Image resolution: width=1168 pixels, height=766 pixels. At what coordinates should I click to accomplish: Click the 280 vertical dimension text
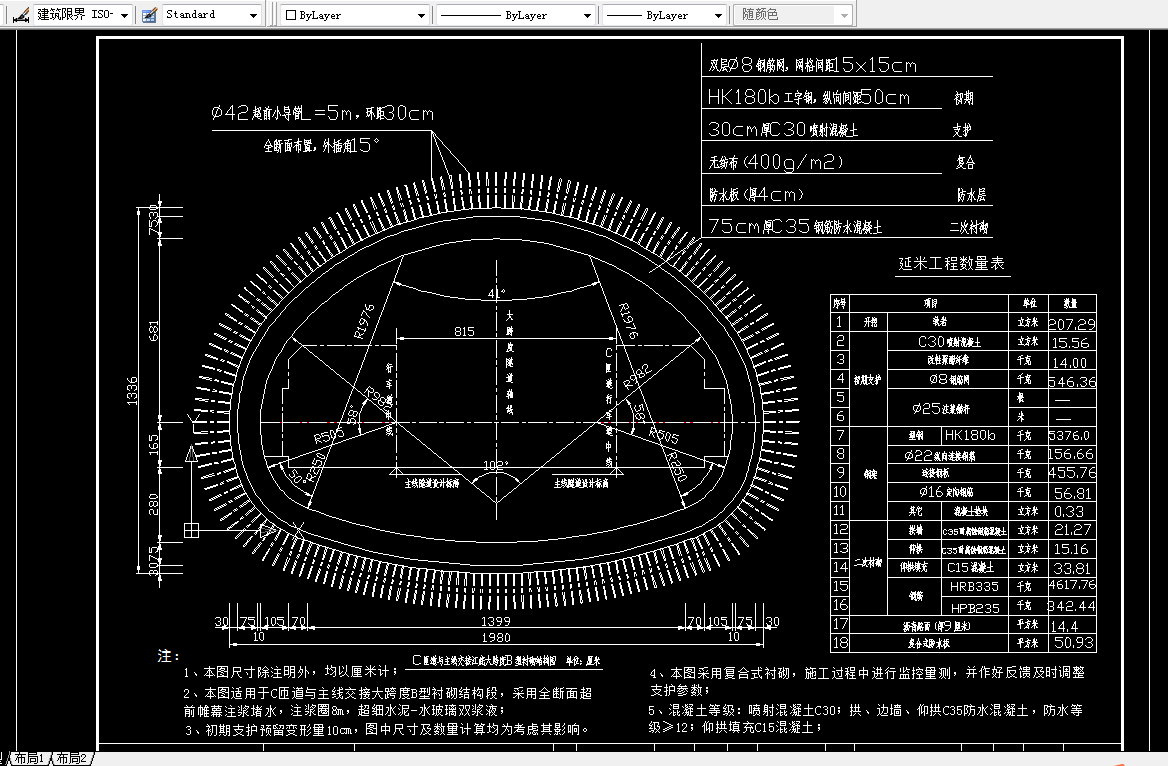coord(153,504)
